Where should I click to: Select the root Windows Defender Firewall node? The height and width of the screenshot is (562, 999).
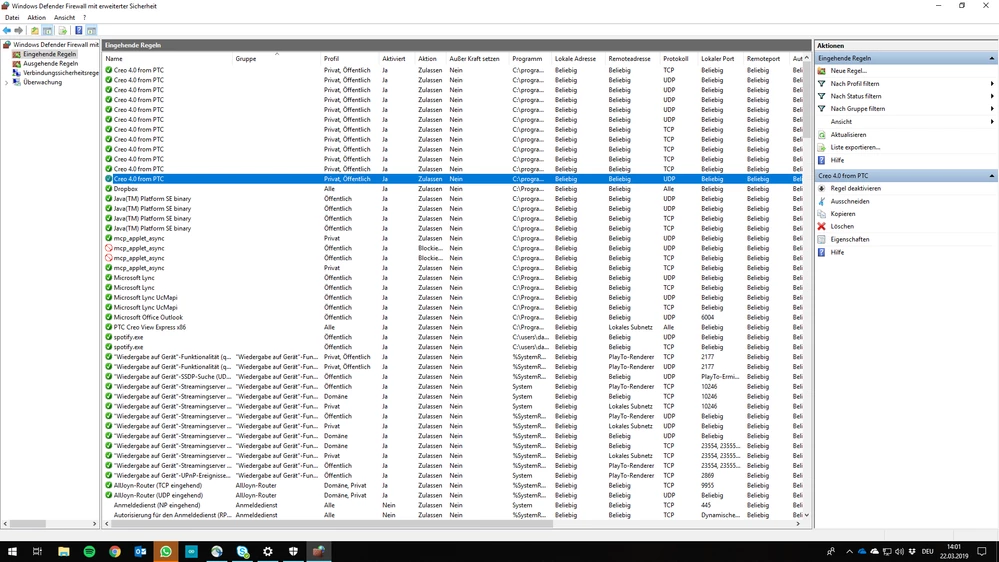(x=55, y=45)
